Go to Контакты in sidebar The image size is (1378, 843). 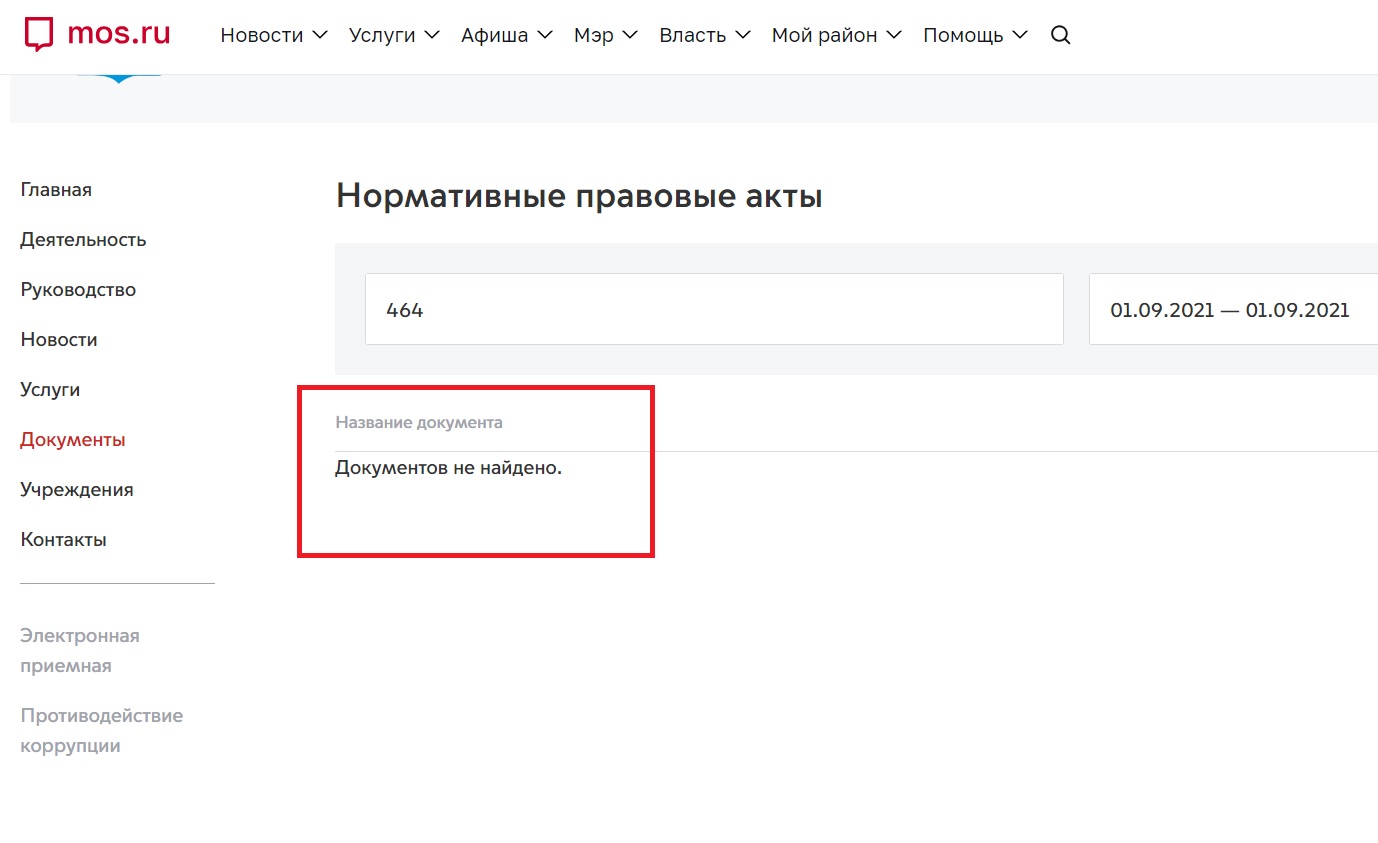tap(63, 540)
